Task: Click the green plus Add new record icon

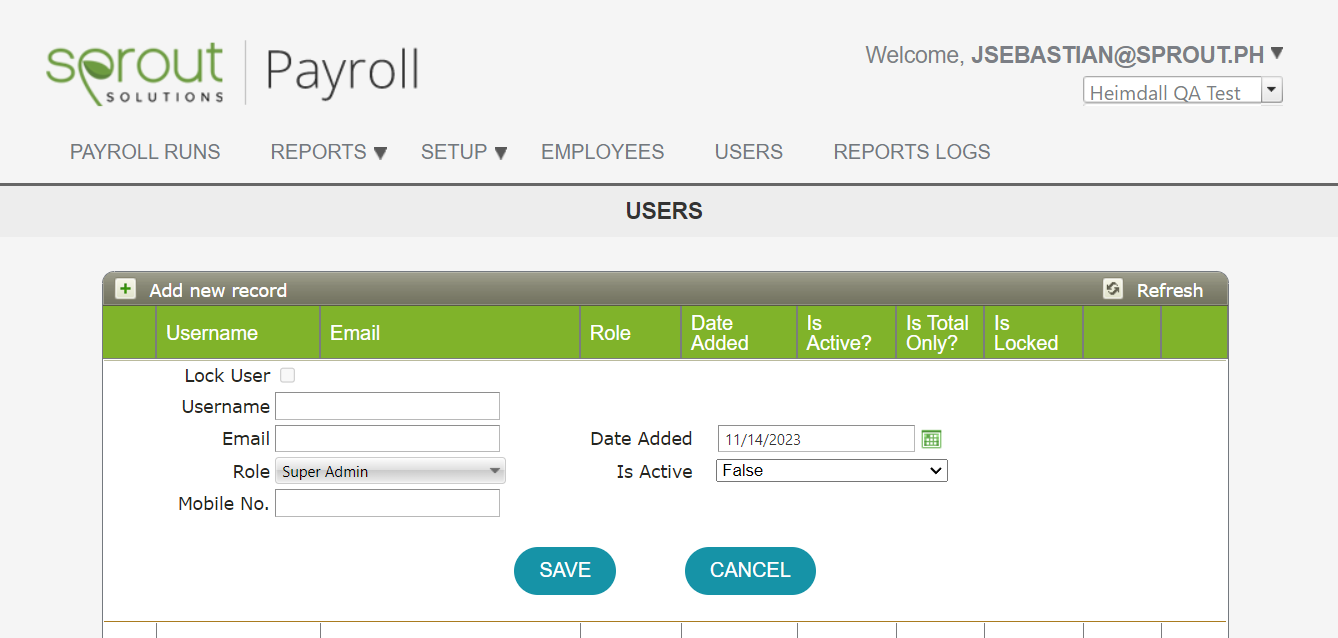Action: (125, 289)
